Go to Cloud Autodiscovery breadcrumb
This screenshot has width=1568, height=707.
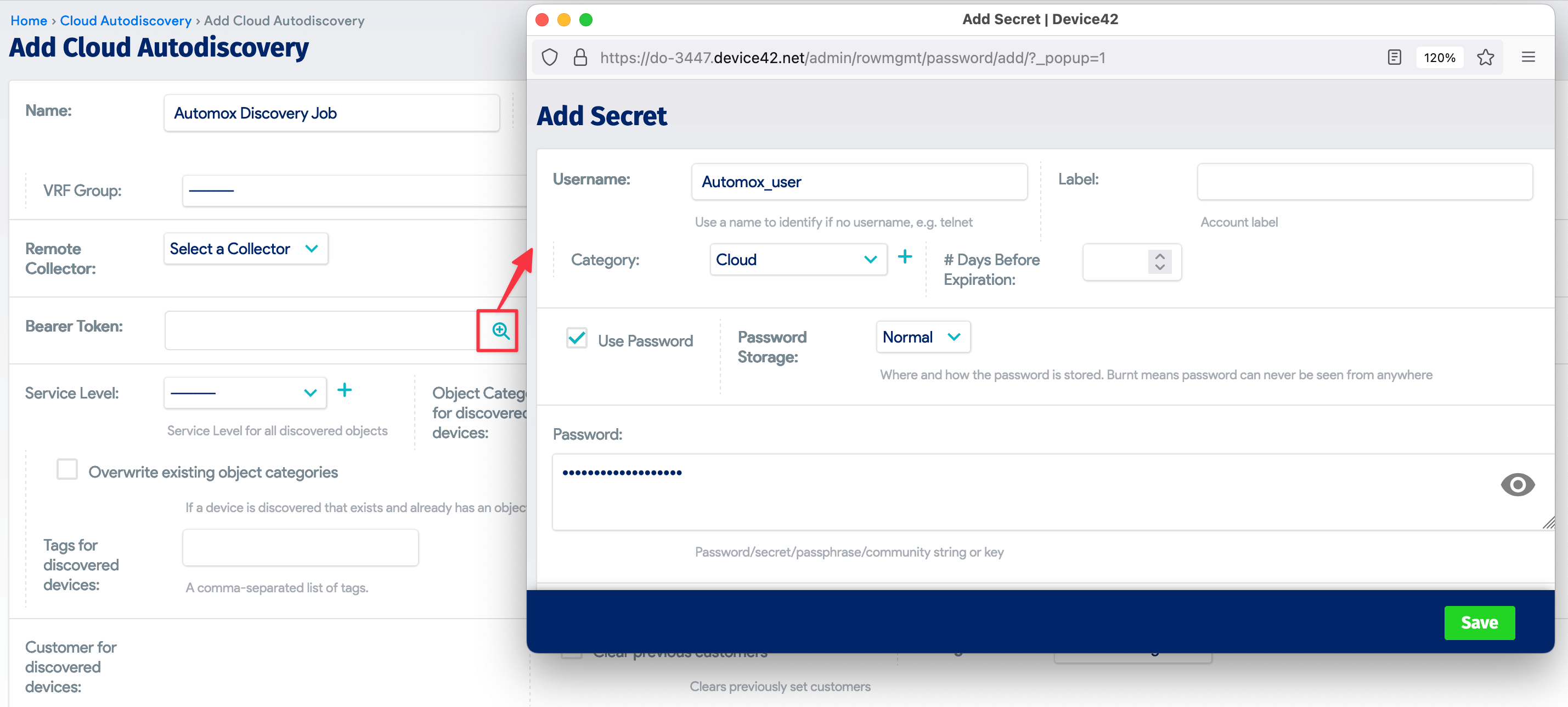pos(126,21)
